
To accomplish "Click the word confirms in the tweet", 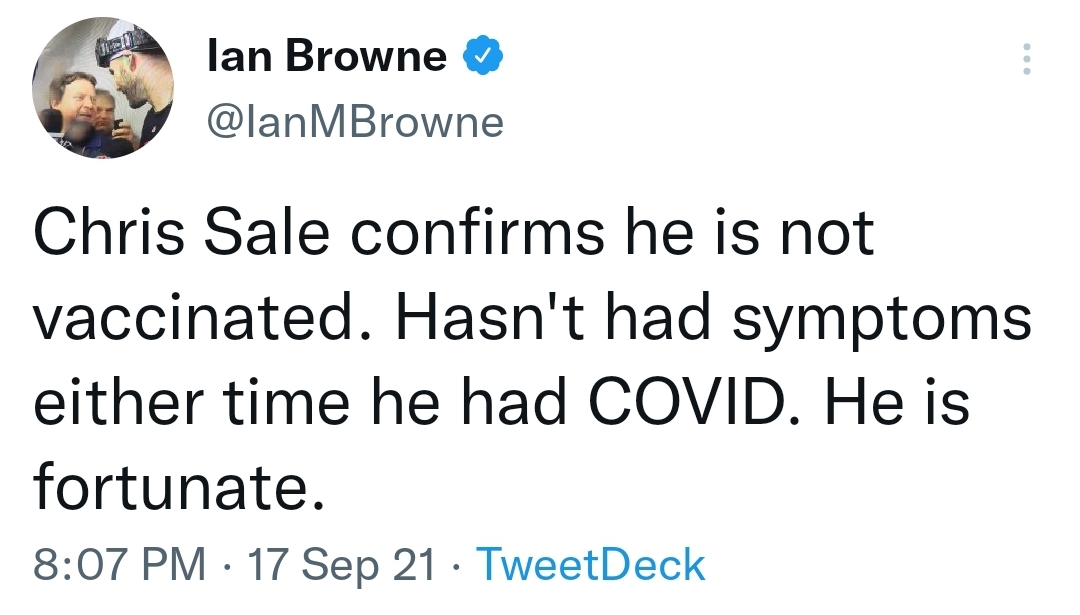I will pyautogui.click(x=477, y=233).
